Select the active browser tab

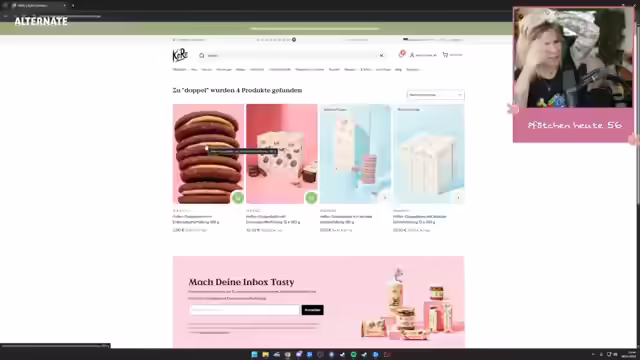[39, 5]
